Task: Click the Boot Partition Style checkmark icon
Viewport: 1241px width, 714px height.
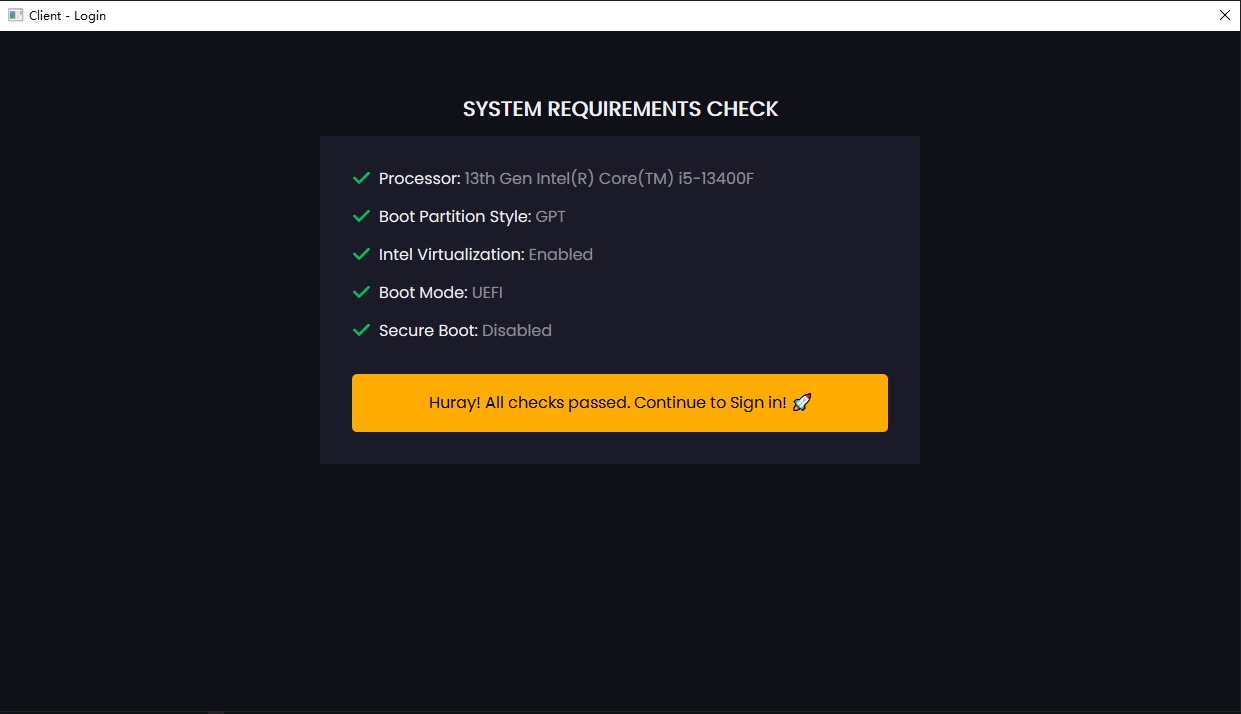Action: click(x=361, y=217)
